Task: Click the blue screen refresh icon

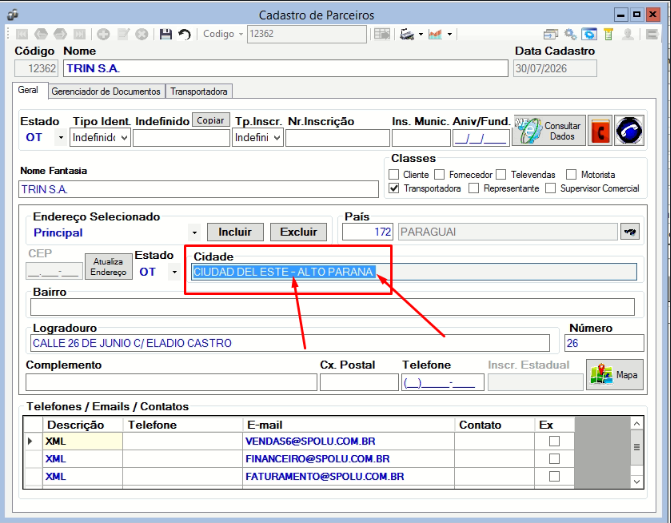Action: pos(589,34)
